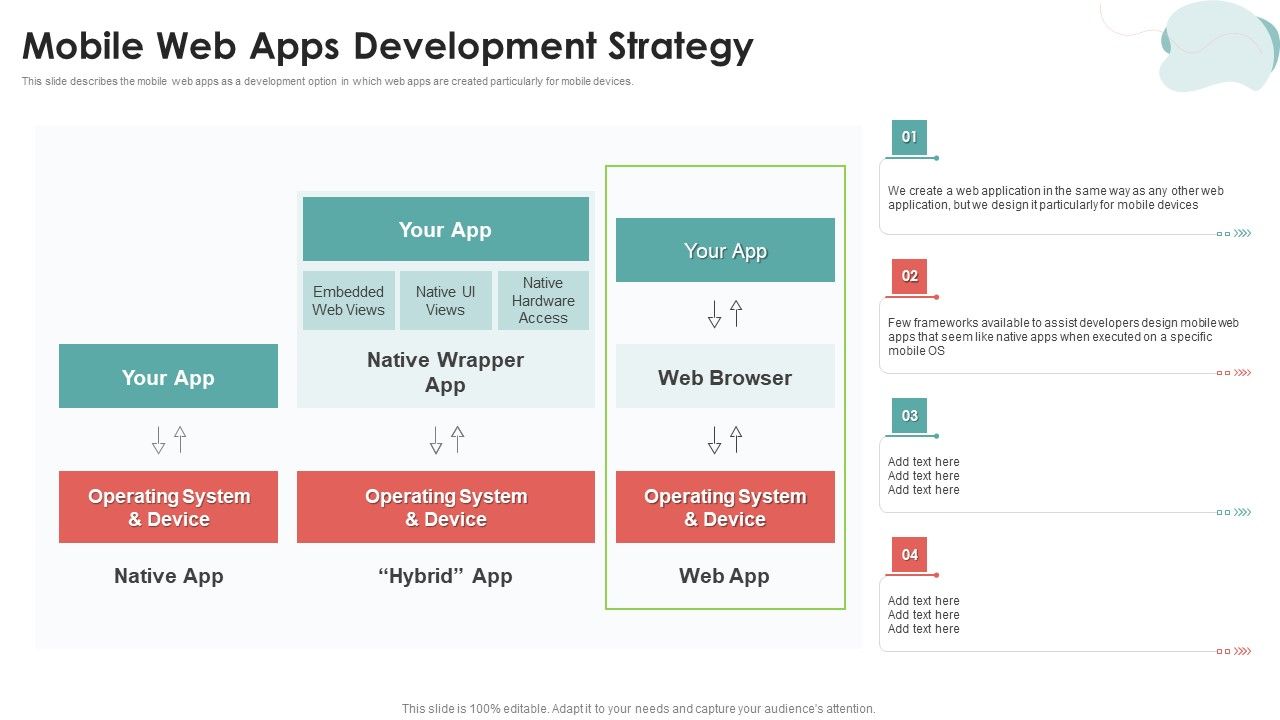Click the 'Native App' label
This screenshot has height=720, width=1280.
pos(169,576)
